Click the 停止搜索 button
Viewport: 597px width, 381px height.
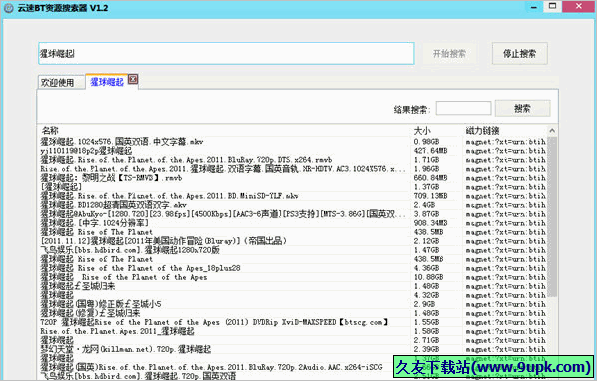520,54
